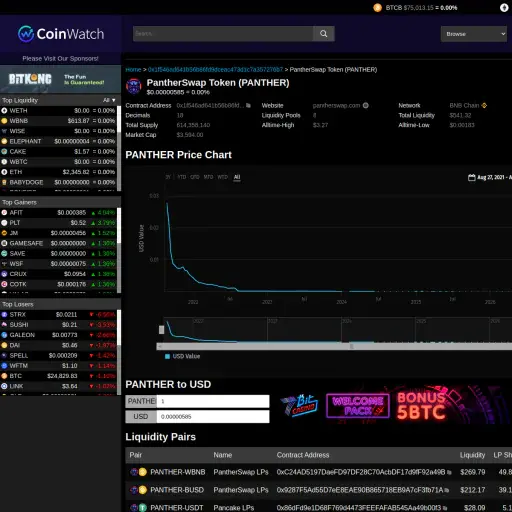
Task: Copy the contract address icon in token details
Action: click(x=248, y=106)
